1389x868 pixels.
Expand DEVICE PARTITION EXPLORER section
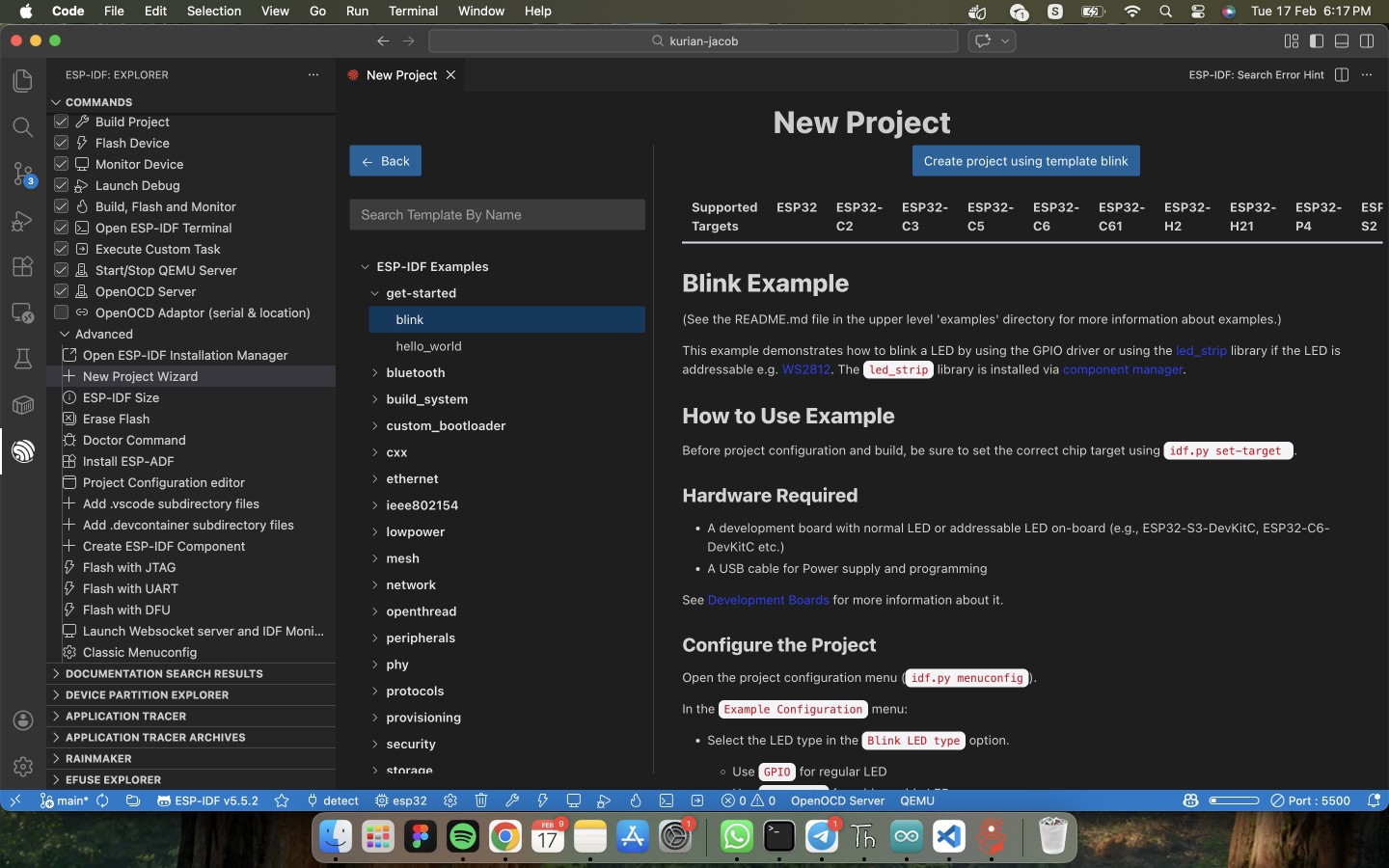coord(191,694)
